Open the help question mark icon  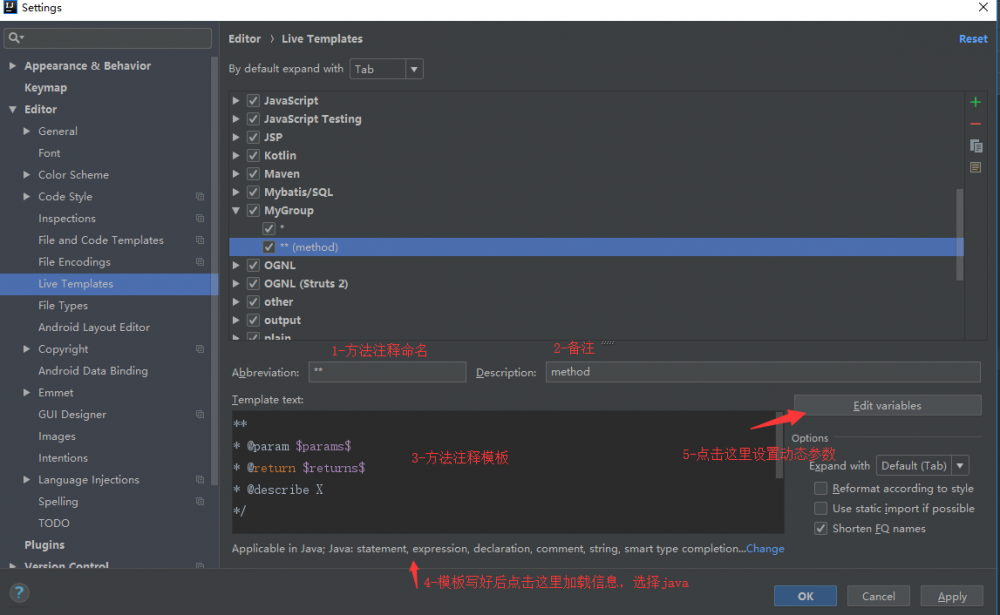tap(18, 591)
